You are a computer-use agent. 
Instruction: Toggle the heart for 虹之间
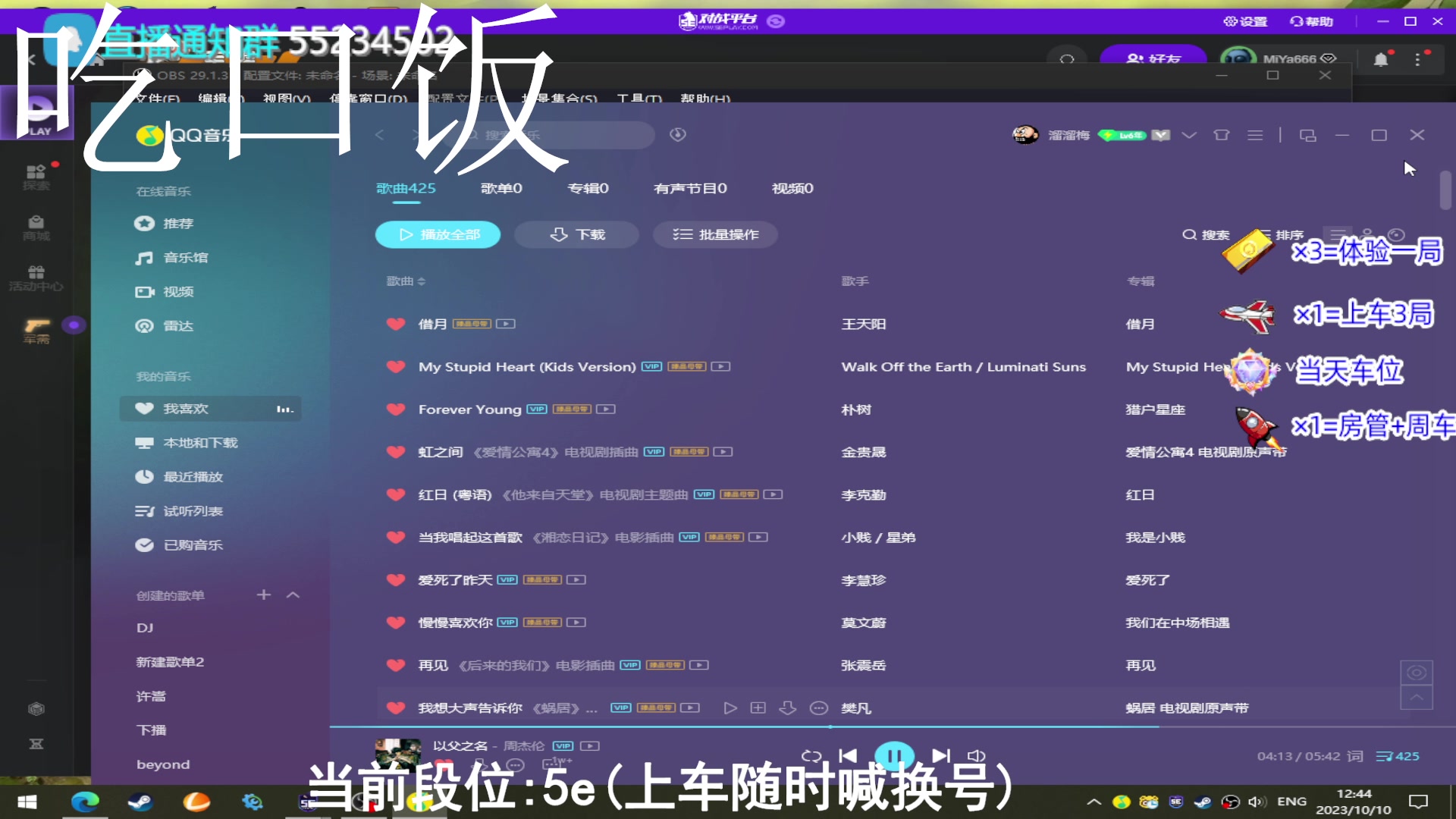(396, 452)
